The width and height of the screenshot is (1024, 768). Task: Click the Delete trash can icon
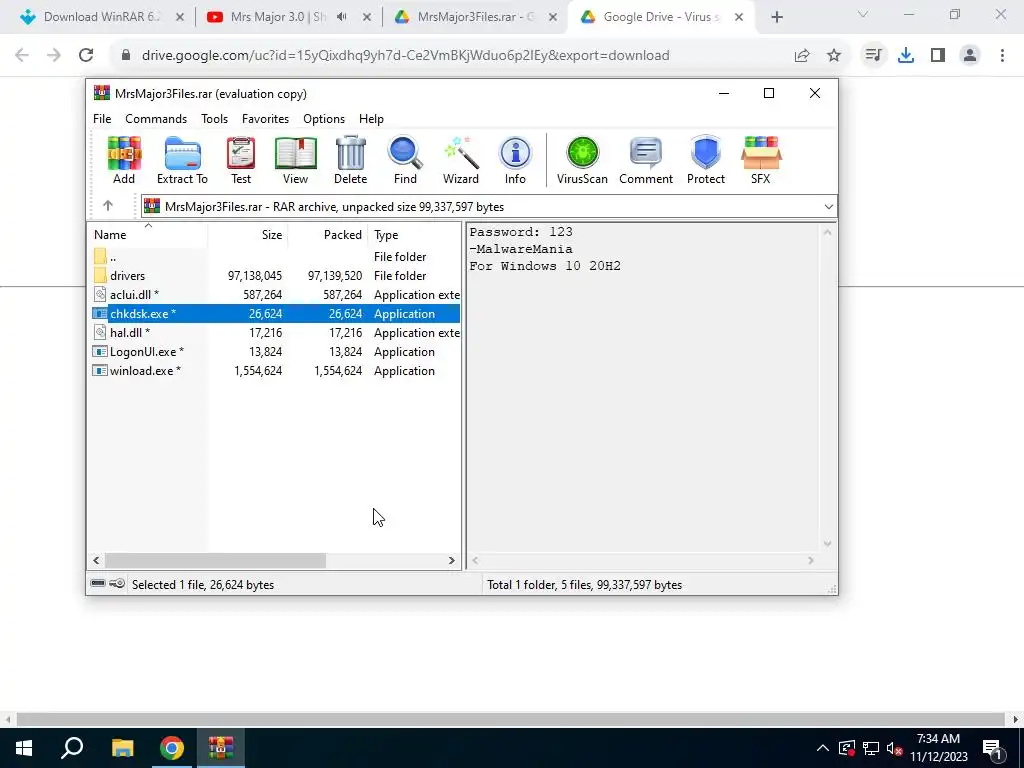point(351,161)
